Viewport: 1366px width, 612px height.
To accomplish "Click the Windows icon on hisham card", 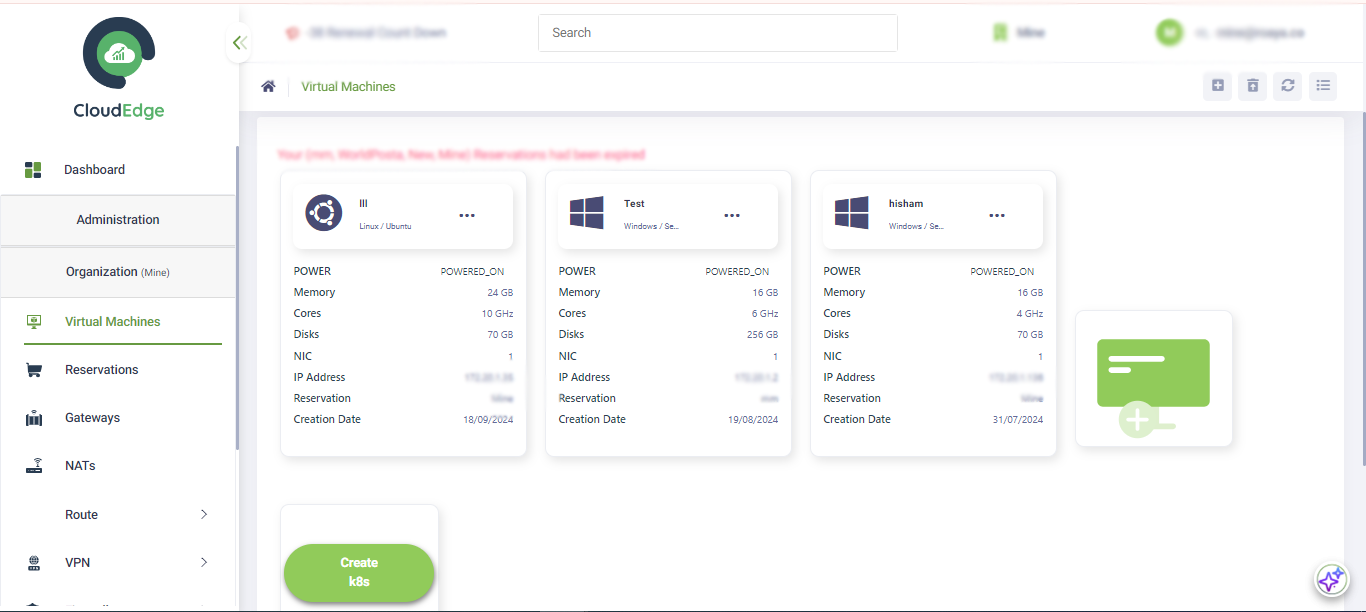I will (852, 213).
